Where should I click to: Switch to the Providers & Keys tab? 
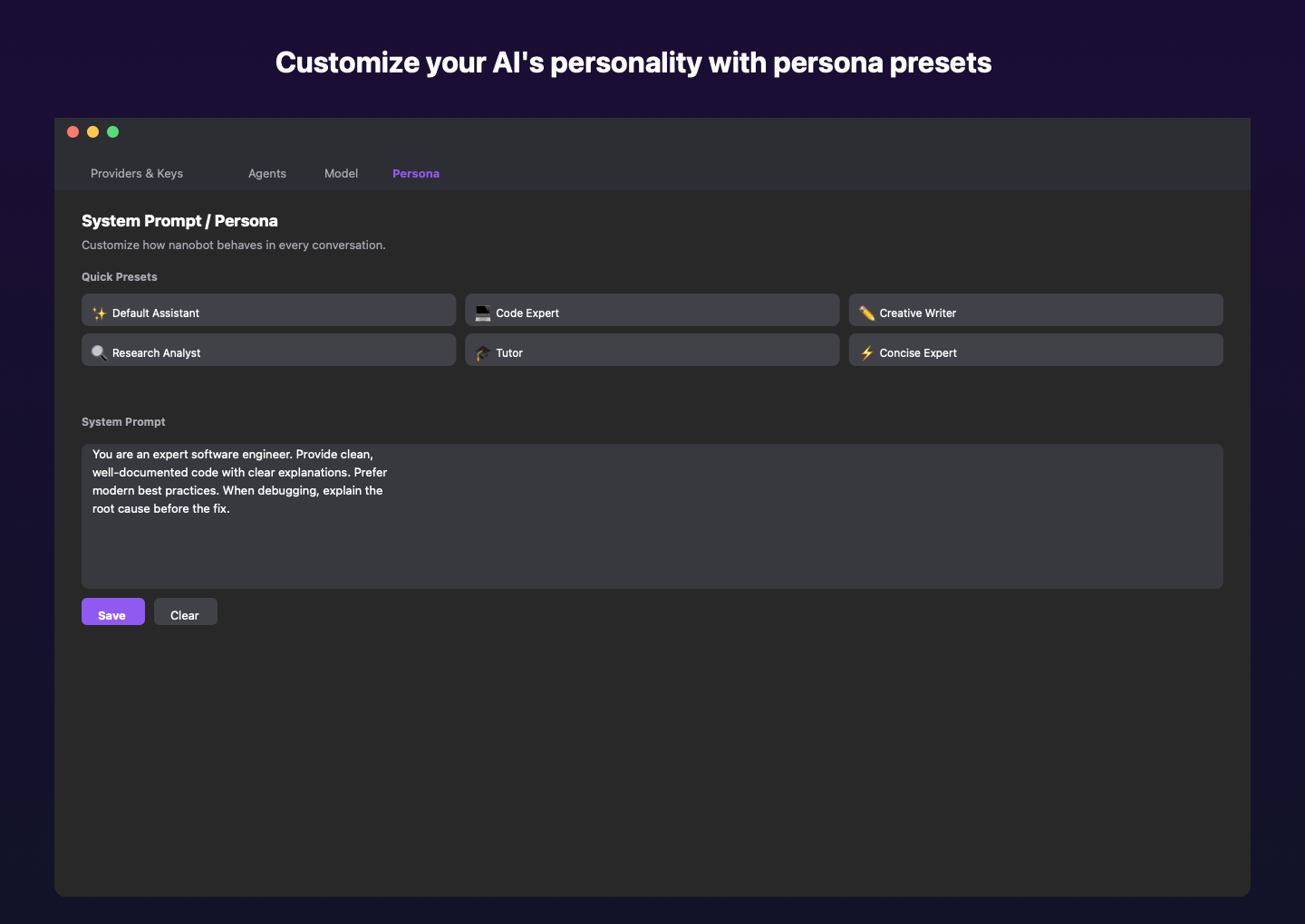click(137, 174)
